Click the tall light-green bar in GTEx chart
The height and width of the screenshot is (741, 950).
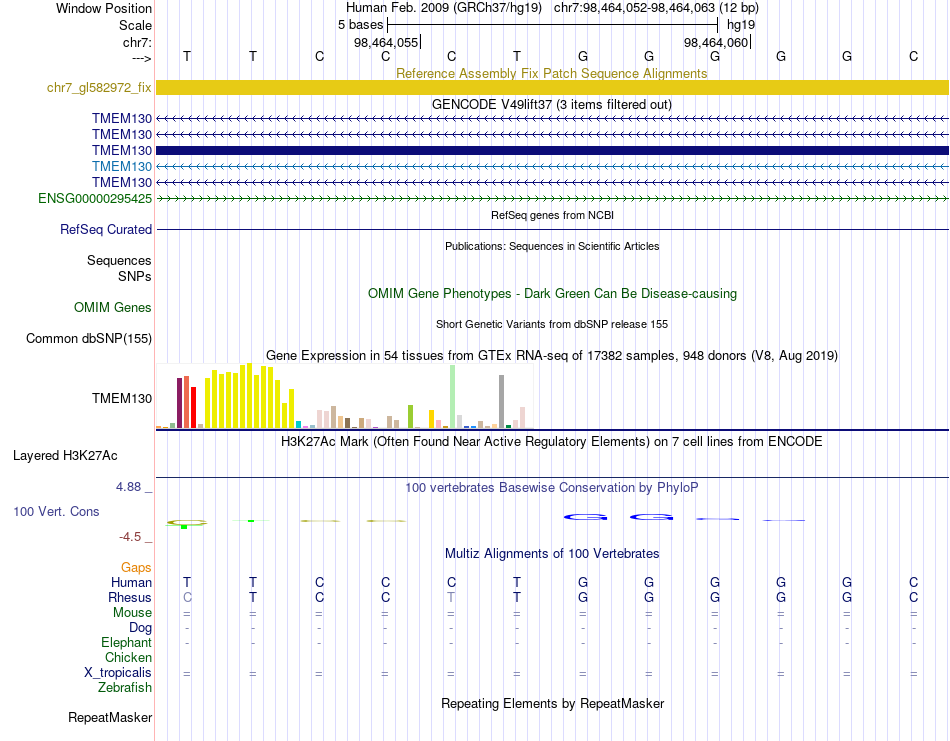click(452, 397)
